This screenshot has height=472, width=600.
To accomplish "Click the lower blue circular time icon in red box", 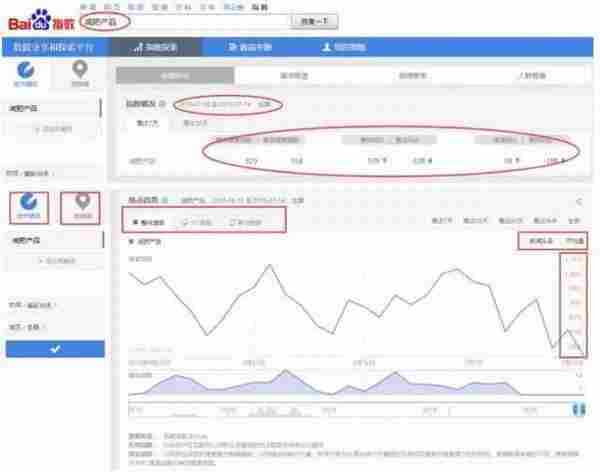I will [28, 206].
